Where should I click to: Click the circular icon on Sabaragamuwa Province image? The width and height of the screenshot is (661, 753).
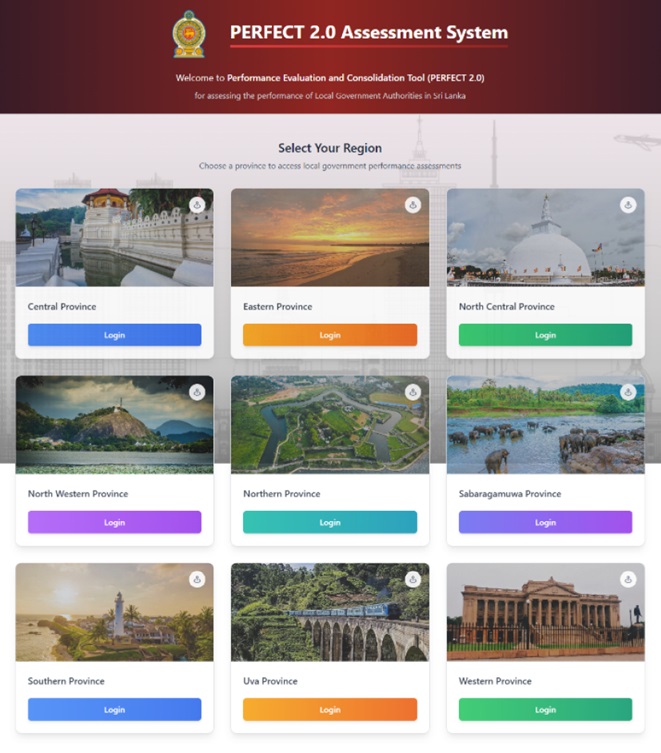point(628,392)
